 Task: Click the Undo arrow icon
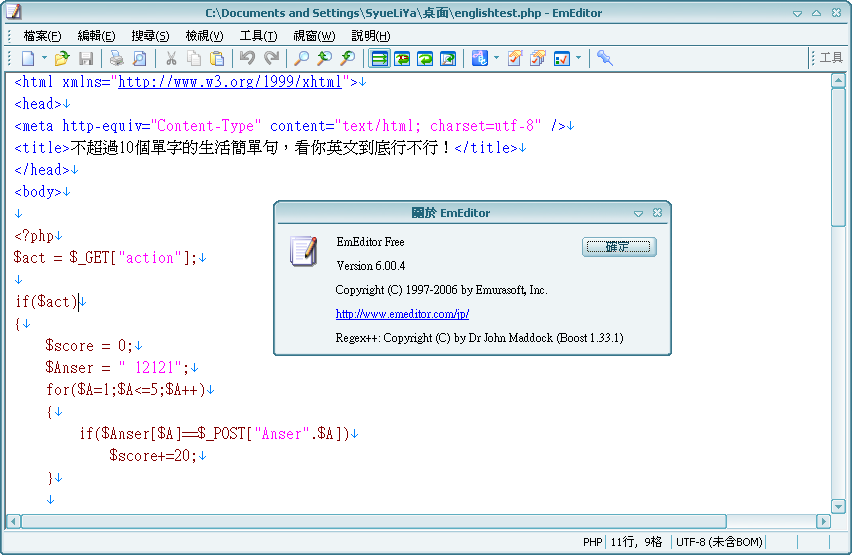click(x=247, y=58)
